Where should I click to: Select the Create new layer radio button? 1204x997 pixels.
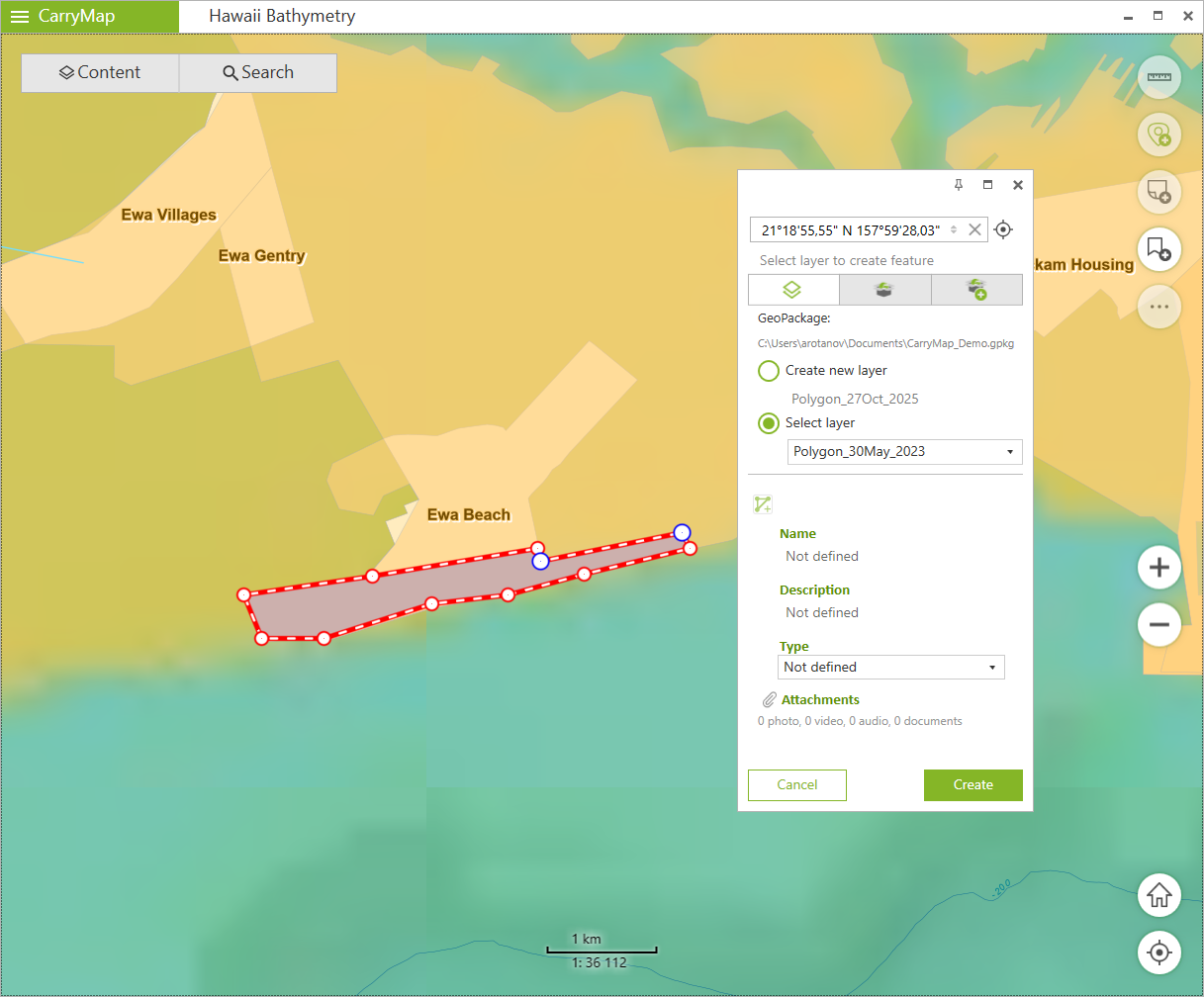pos(769,371)
